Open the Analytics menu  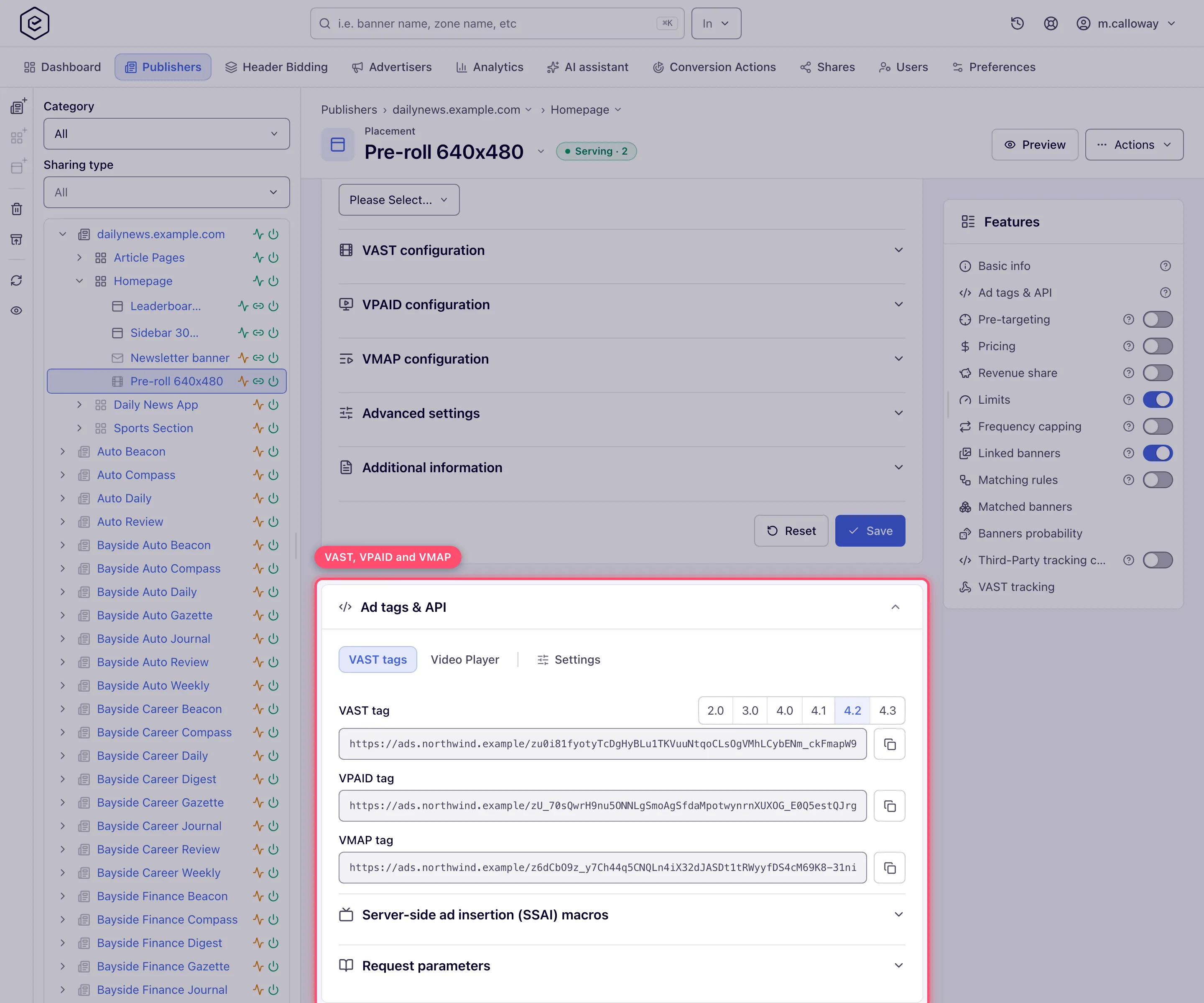(489, 67)
